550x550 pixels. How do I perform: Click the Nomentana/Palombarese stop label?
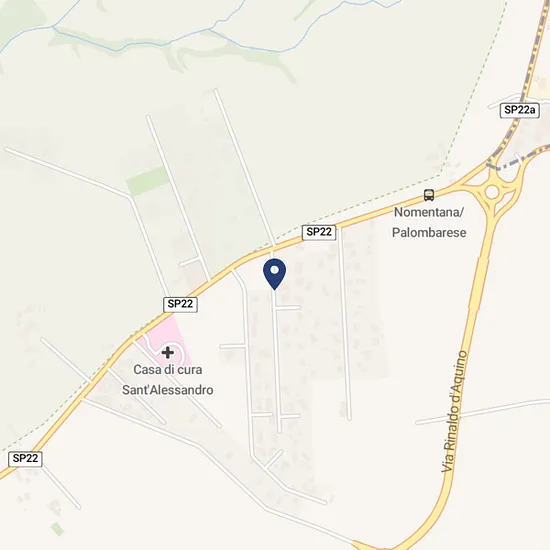429,222
